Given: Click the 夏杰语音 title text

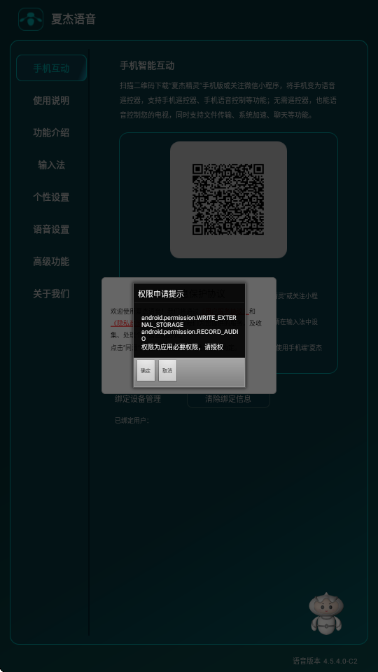Looking at the screenshot, I should point(74,19).
